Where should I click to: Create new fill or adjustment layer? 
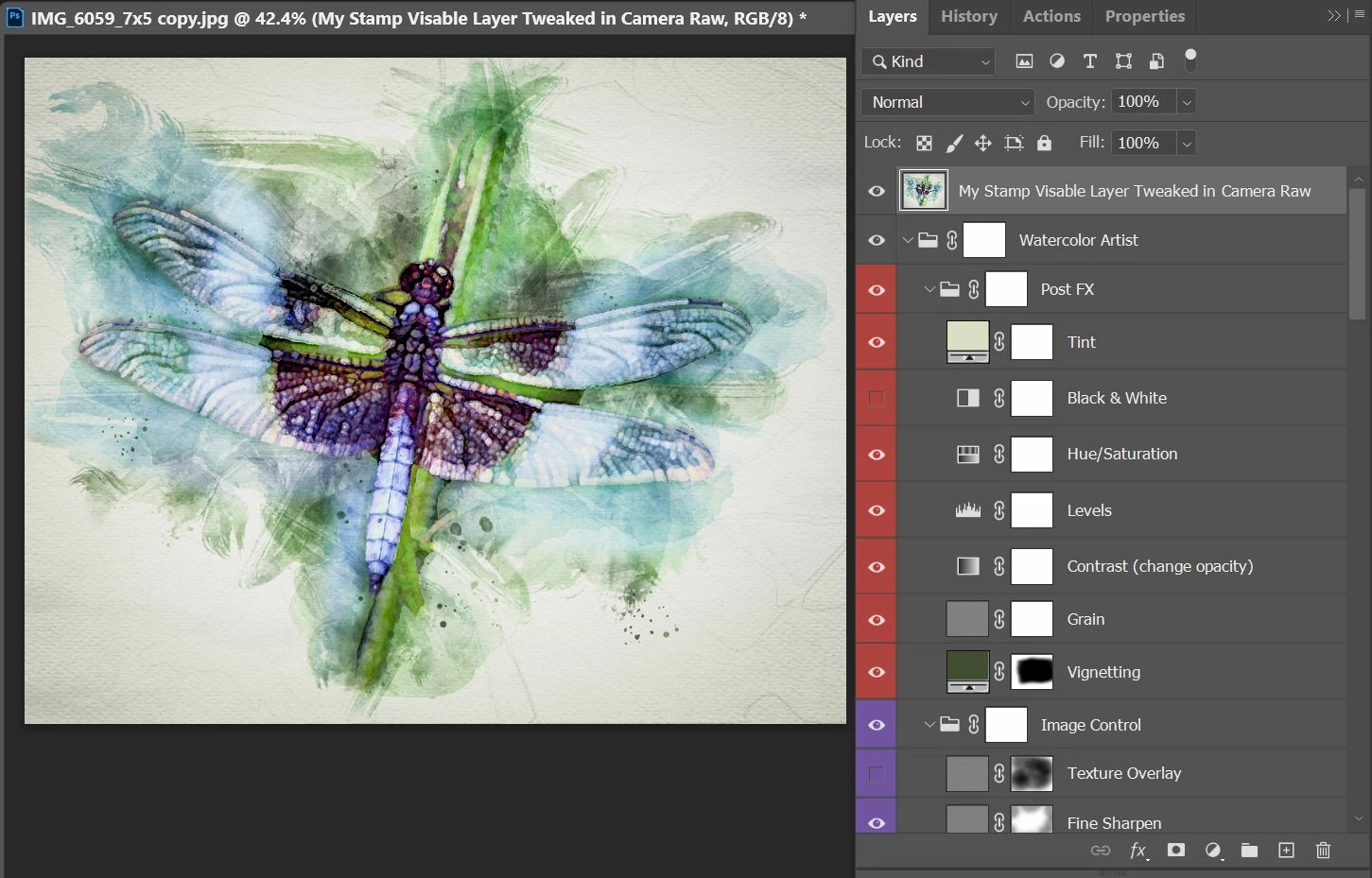pos(1213,851)
